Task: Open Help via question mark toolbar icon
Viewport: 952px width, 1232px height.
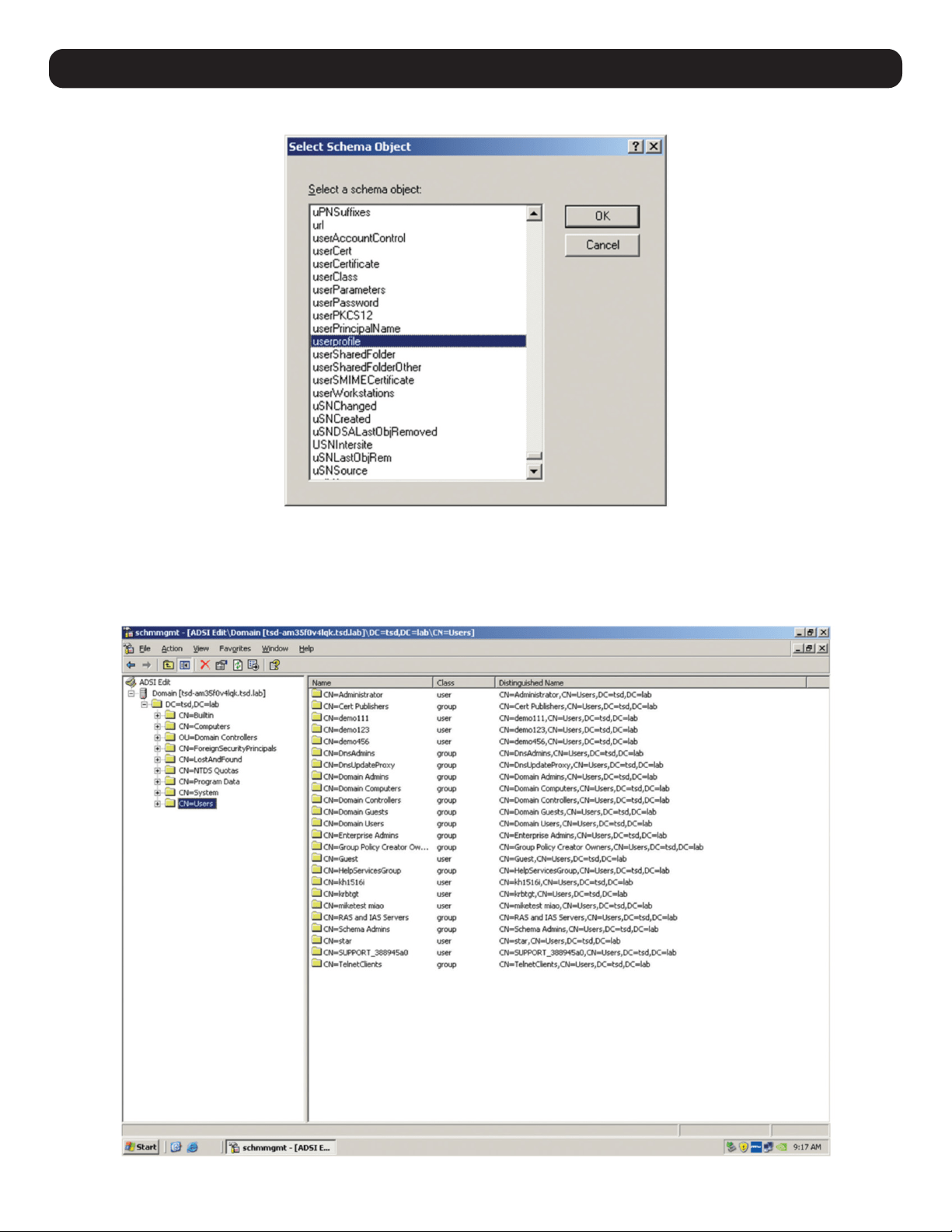Action: (x=274, y=665)
